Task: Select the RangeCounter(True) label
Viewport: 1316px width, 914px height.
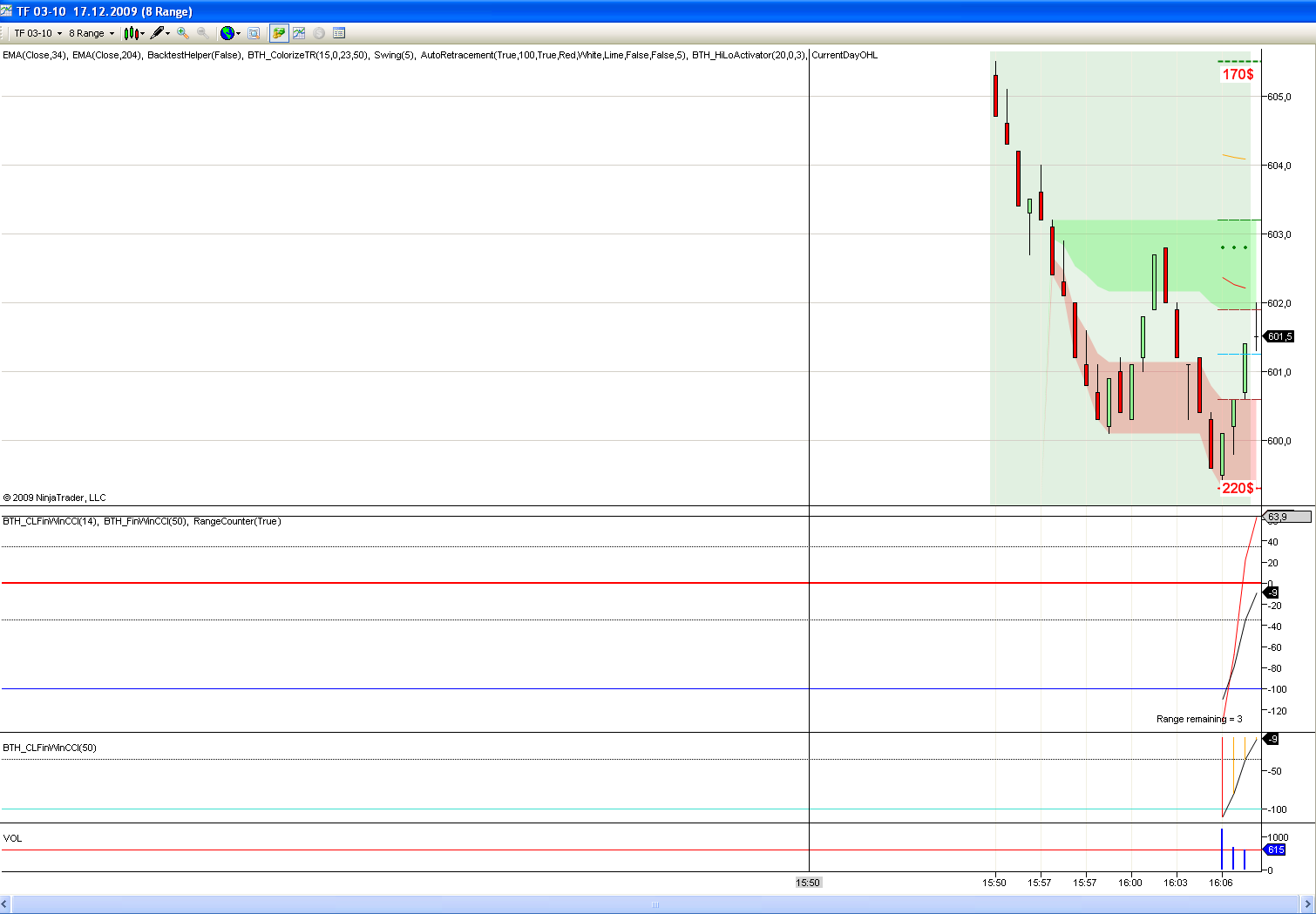Action: (x=237, y=521)
